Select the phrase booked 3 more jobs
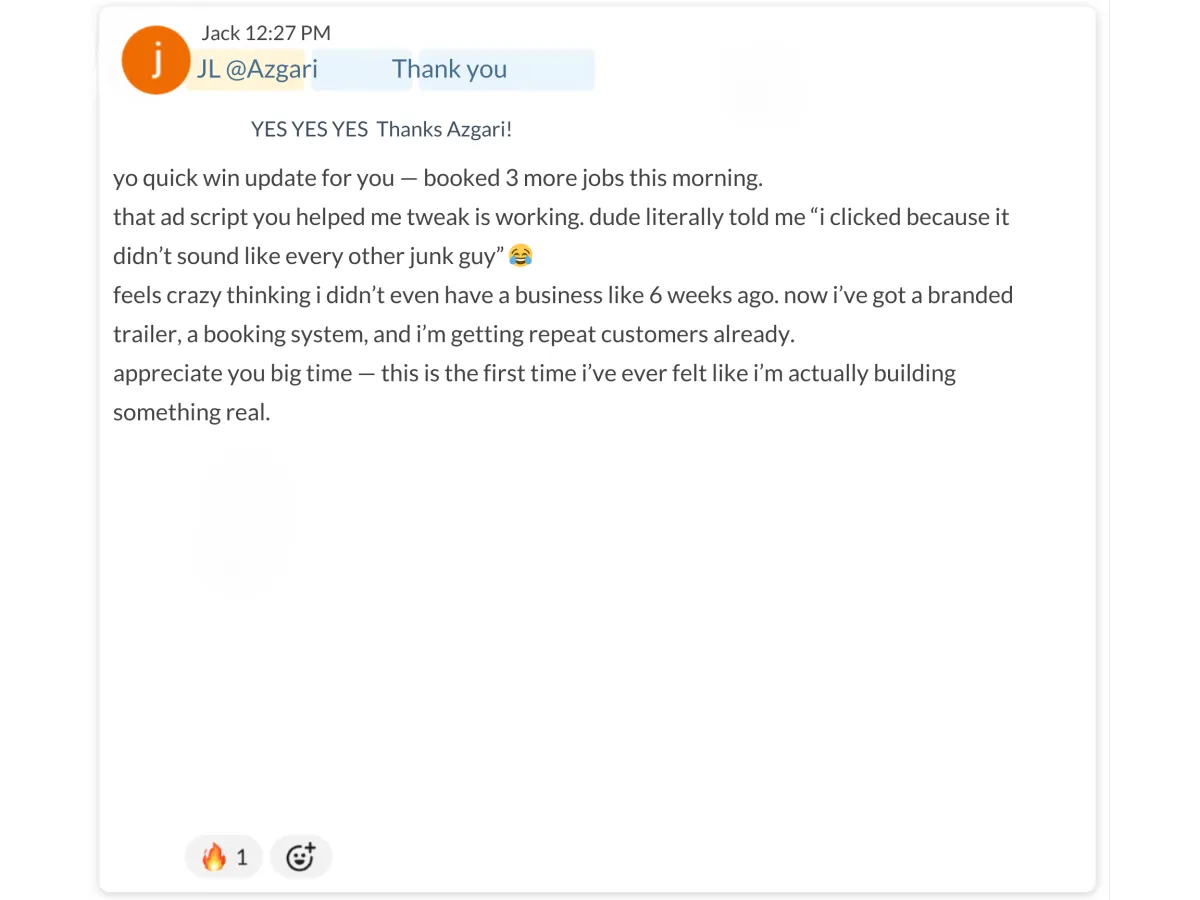This screenshot has width=1200, height=900. click(513, 178)
